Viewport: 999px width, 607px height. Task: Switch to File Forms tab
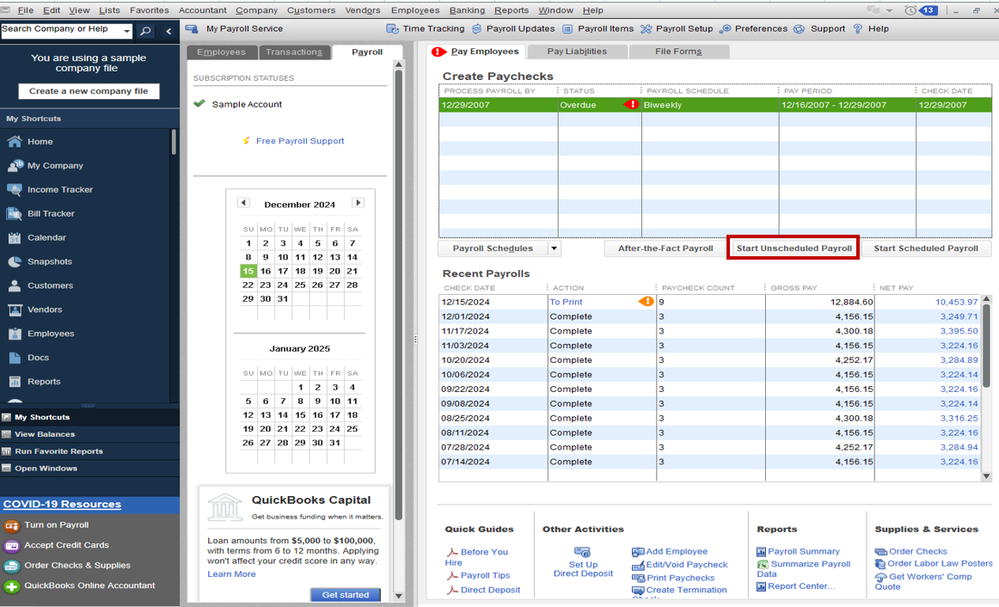678,52
